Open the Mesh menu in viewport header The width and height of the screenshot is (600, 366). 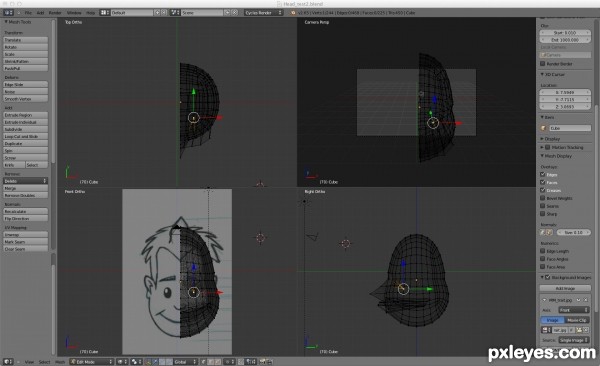pos(60,361)
